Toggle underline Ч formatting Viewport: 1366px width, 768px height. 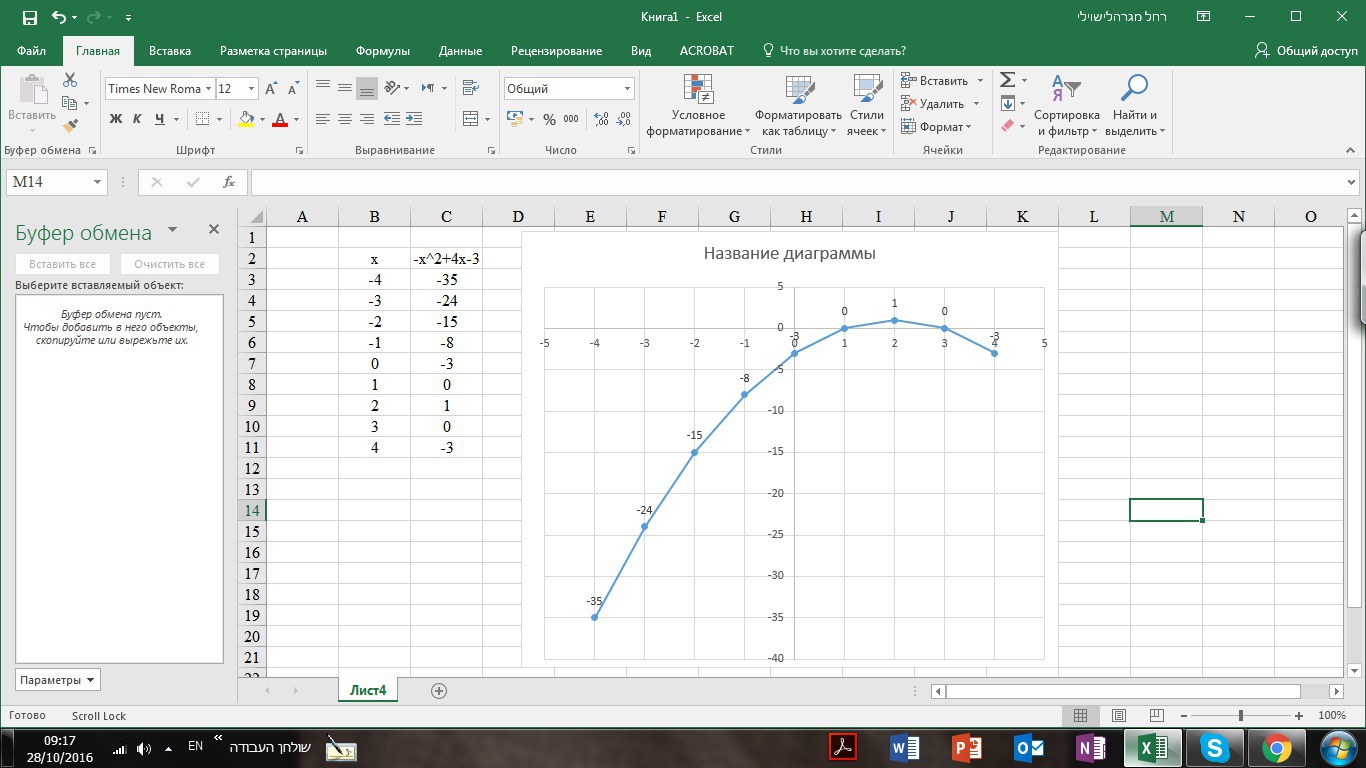[160, 119]
